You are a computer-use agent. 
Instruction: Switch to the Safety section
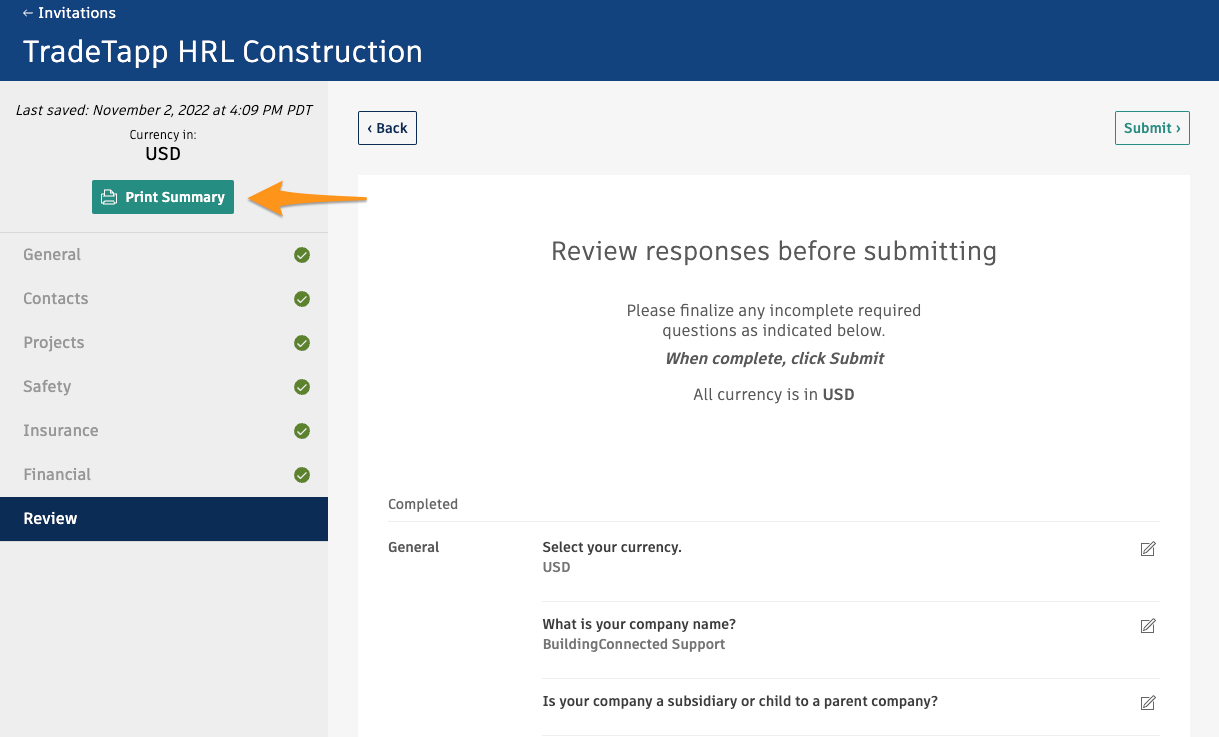click(x=47, y=387)
